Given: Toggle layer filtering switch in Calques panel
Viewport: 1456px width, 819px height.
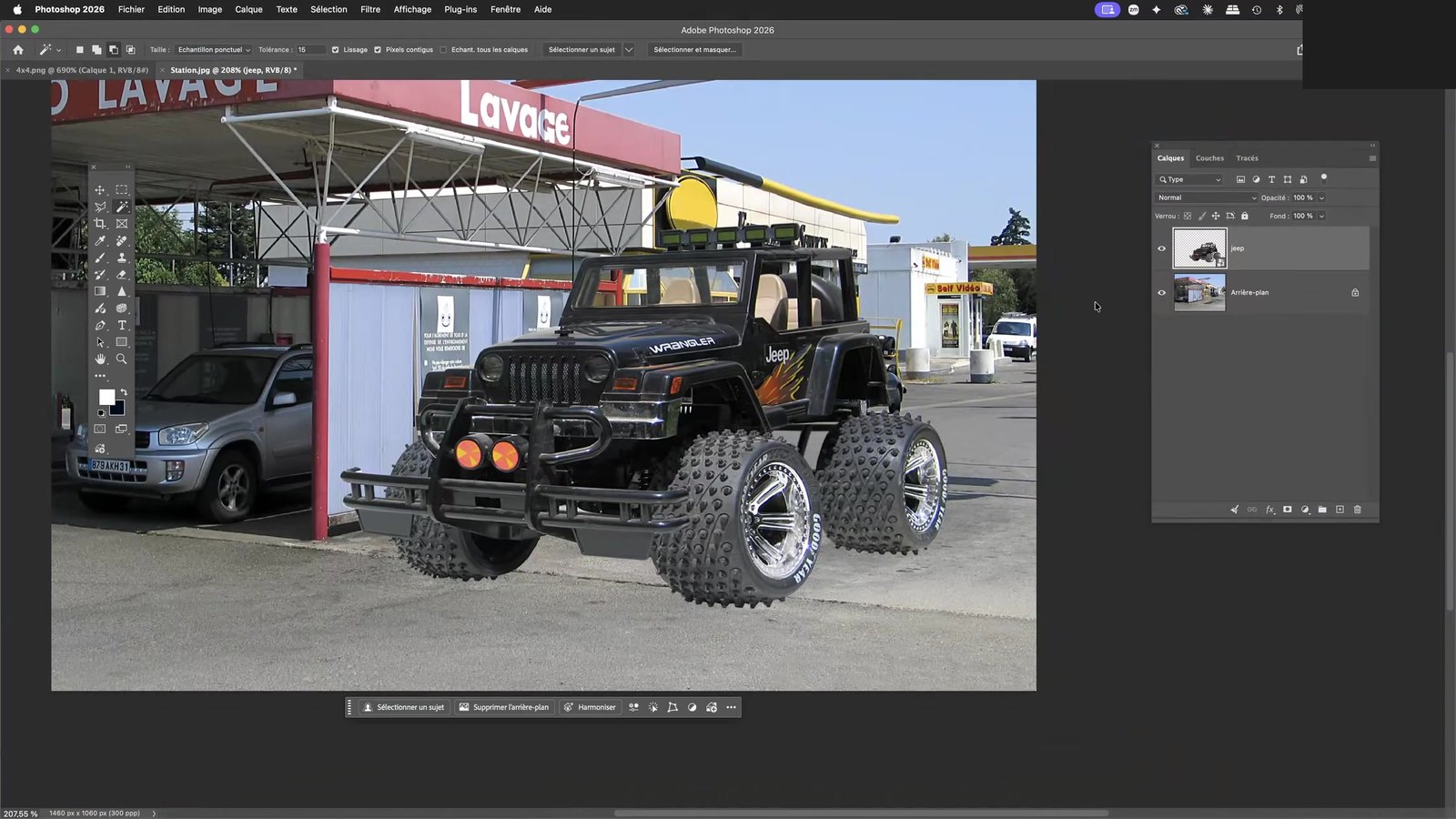Looking at the screenshot, I should point(1324,178).
